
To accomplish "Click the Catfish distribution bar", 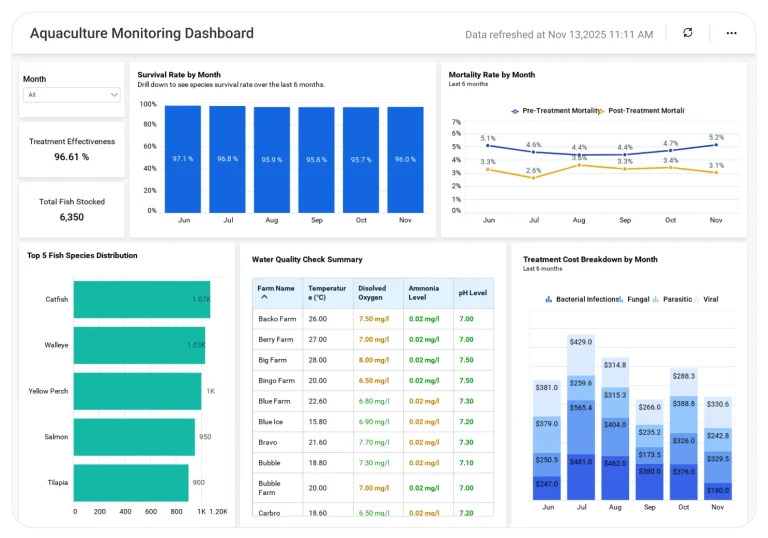I will (142, 299).
